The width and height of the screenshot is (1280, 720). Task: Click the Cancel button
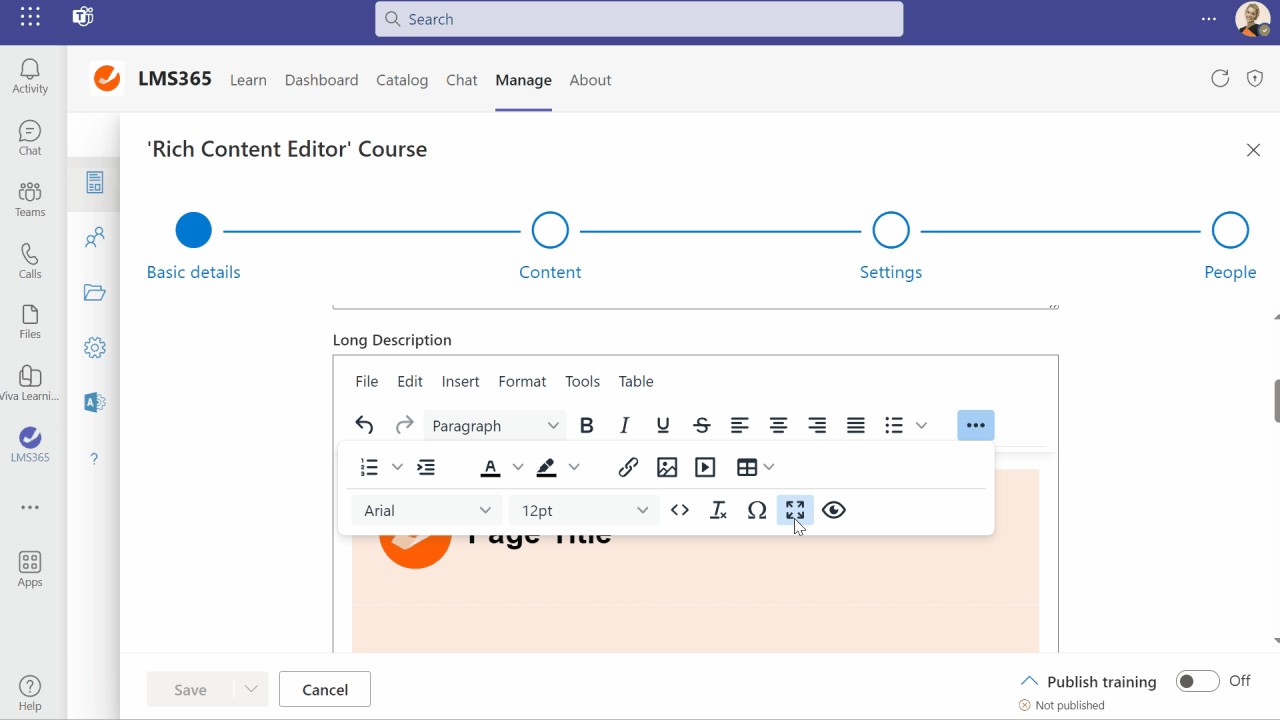(325, 689)
